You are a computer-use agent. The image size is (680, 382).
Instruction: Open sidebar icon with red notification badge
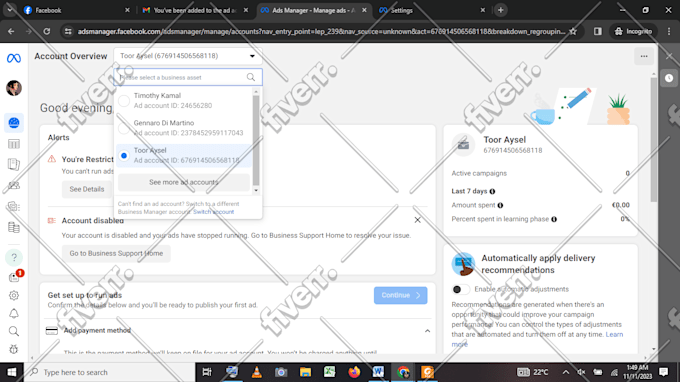(15, 277)
